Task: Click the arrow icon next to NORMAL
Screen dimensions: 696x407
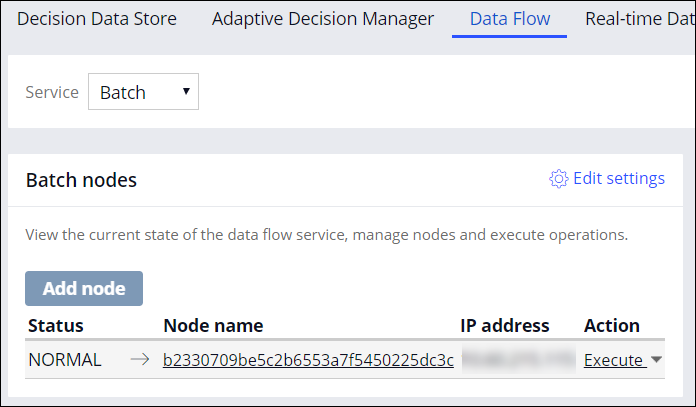Action: (x=138, y=360)
